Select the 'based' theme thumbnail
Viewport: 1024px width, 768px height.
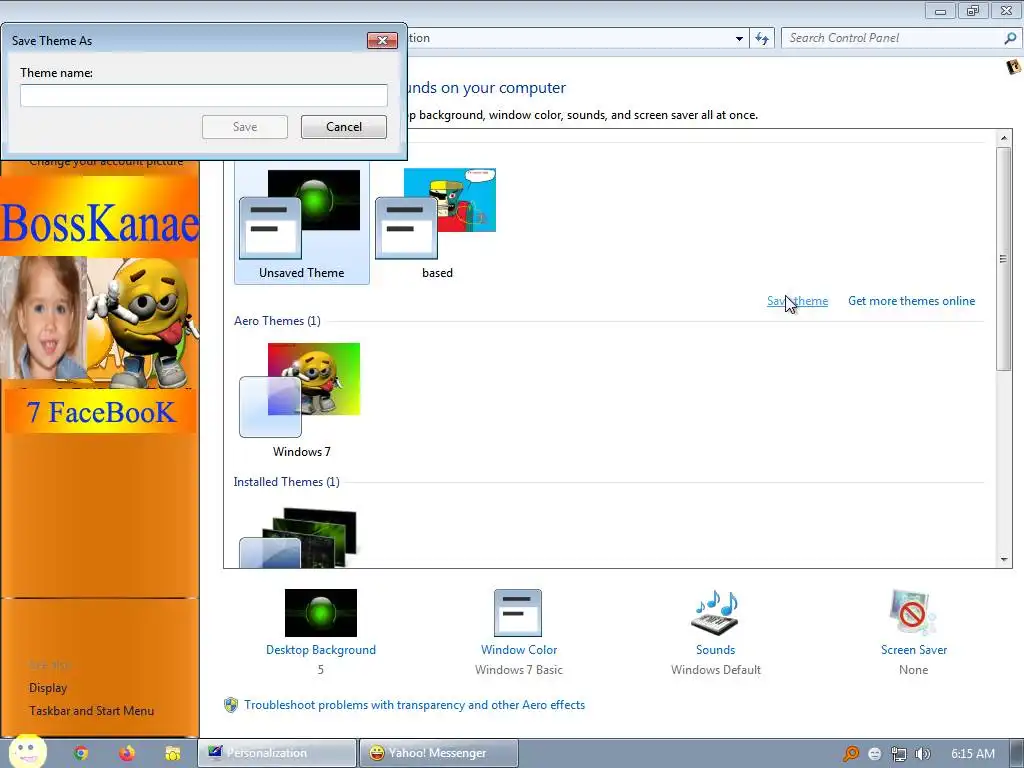pos(436,224)
